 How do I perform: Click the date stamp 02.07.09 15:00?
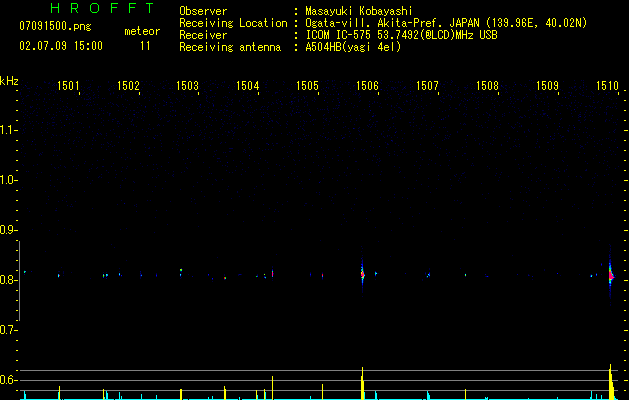[x=61, y=46]
